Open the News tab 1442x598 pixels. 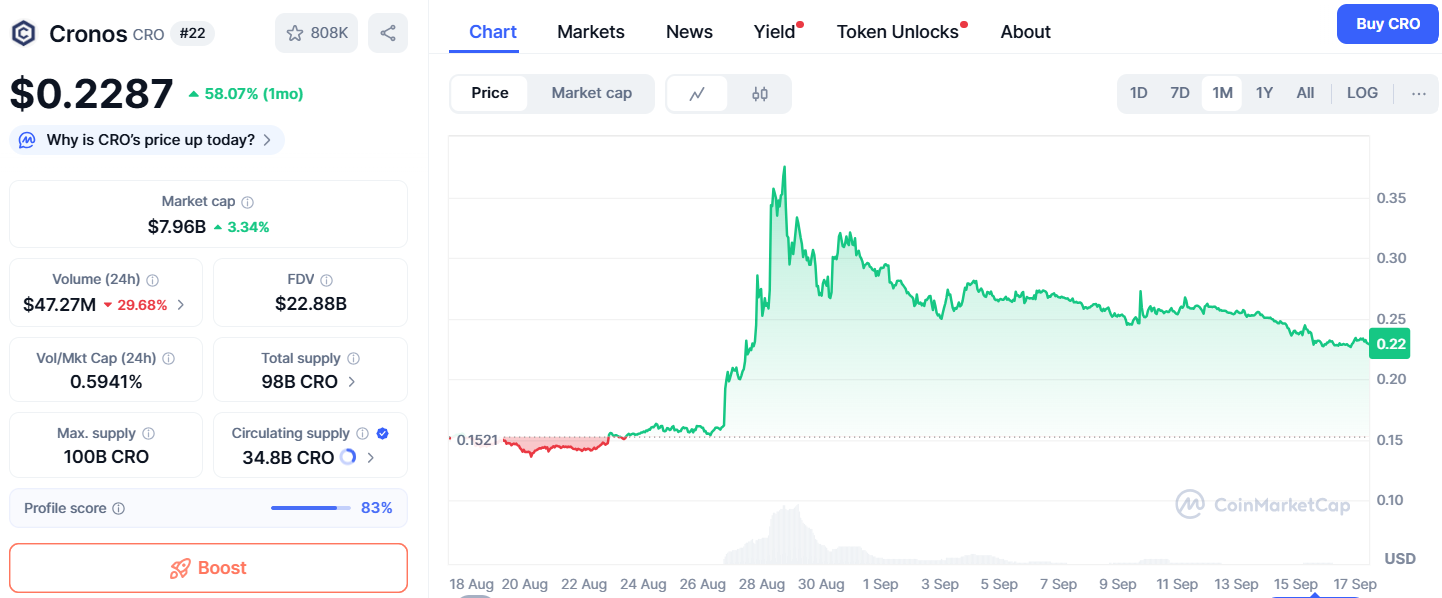tap(689, 32)
